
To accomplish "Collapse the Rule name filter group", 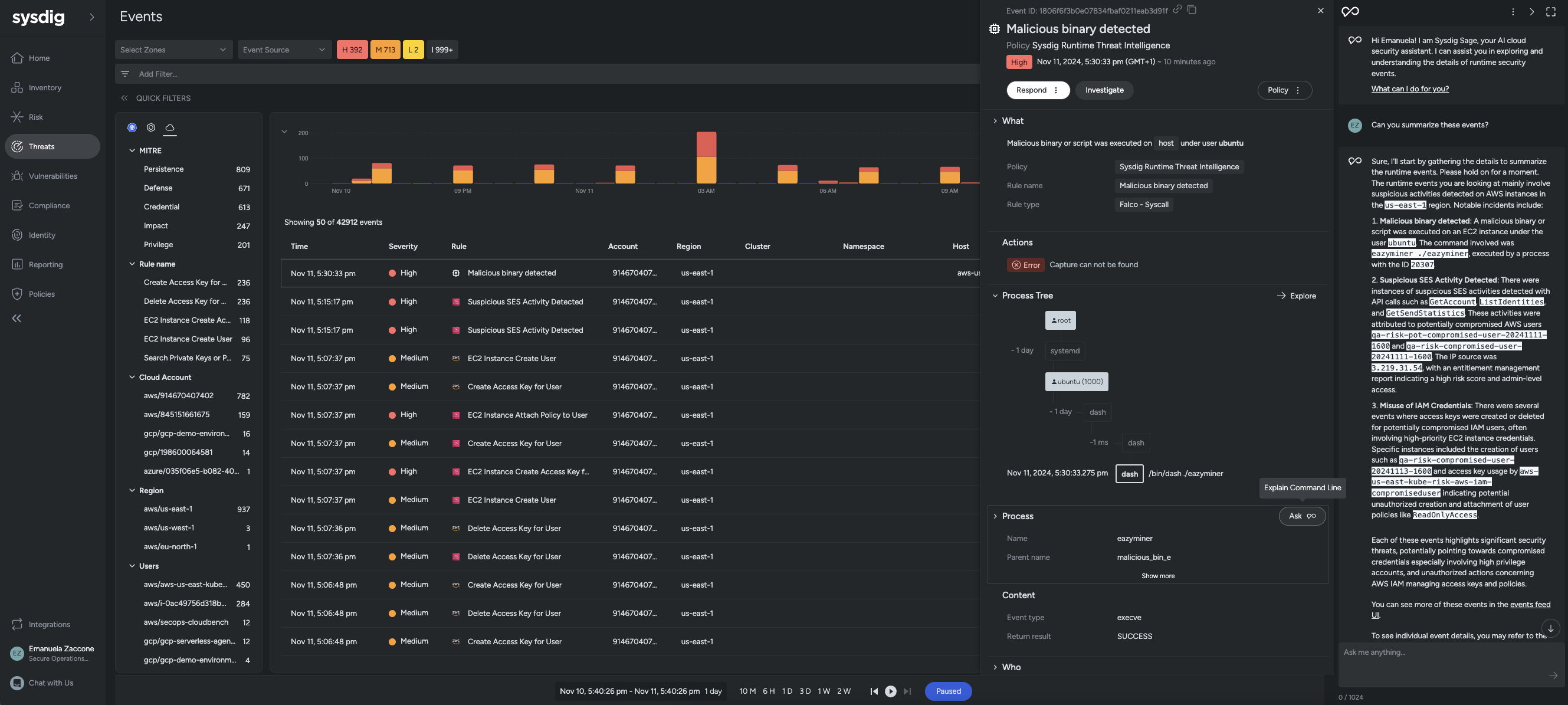I will point(132,264).
